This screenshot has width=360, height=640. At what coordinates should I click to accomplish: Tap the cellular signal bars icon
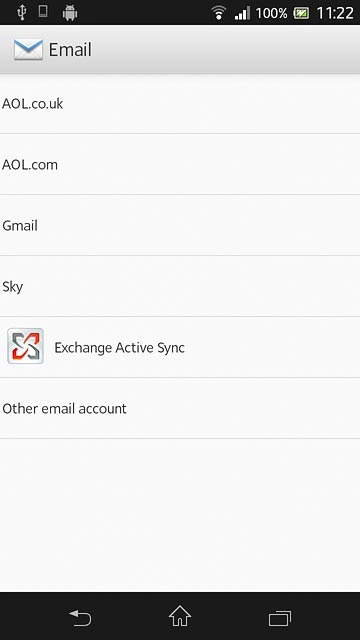click(x=242, y=13)
